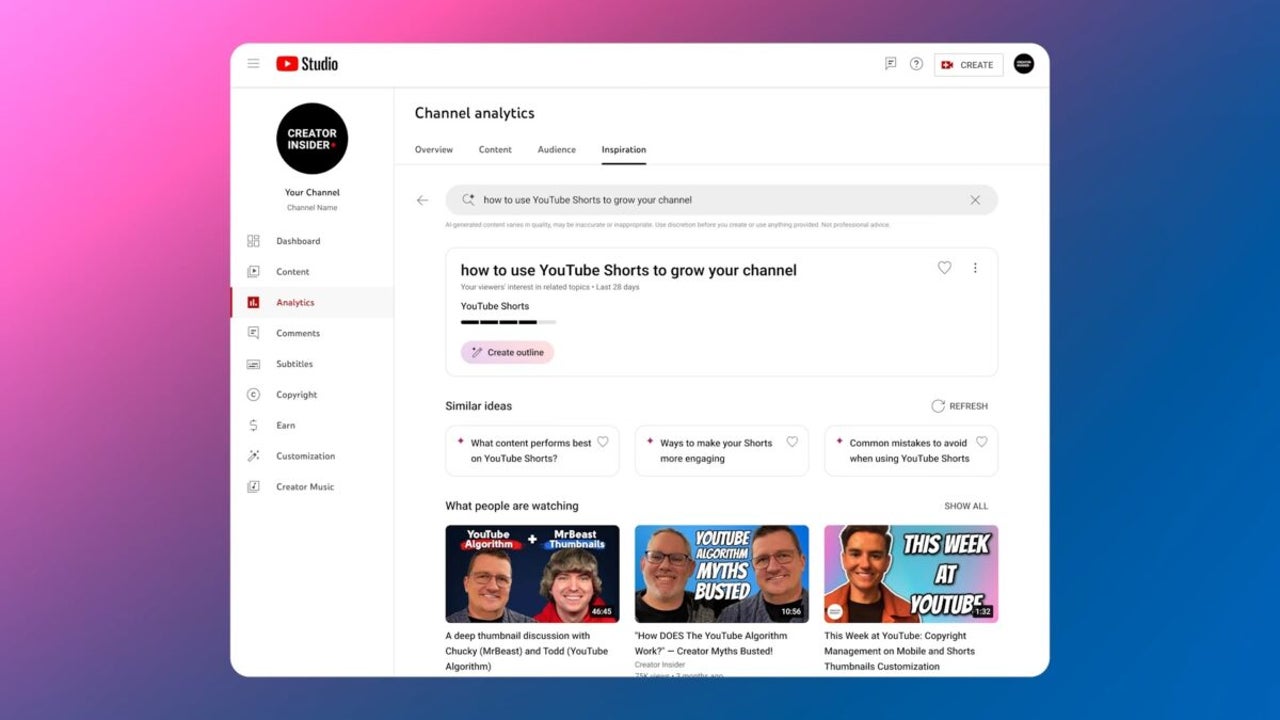1280x720 pixels.
Task: Click the Create outline button
Action: [x=507, y=352]
